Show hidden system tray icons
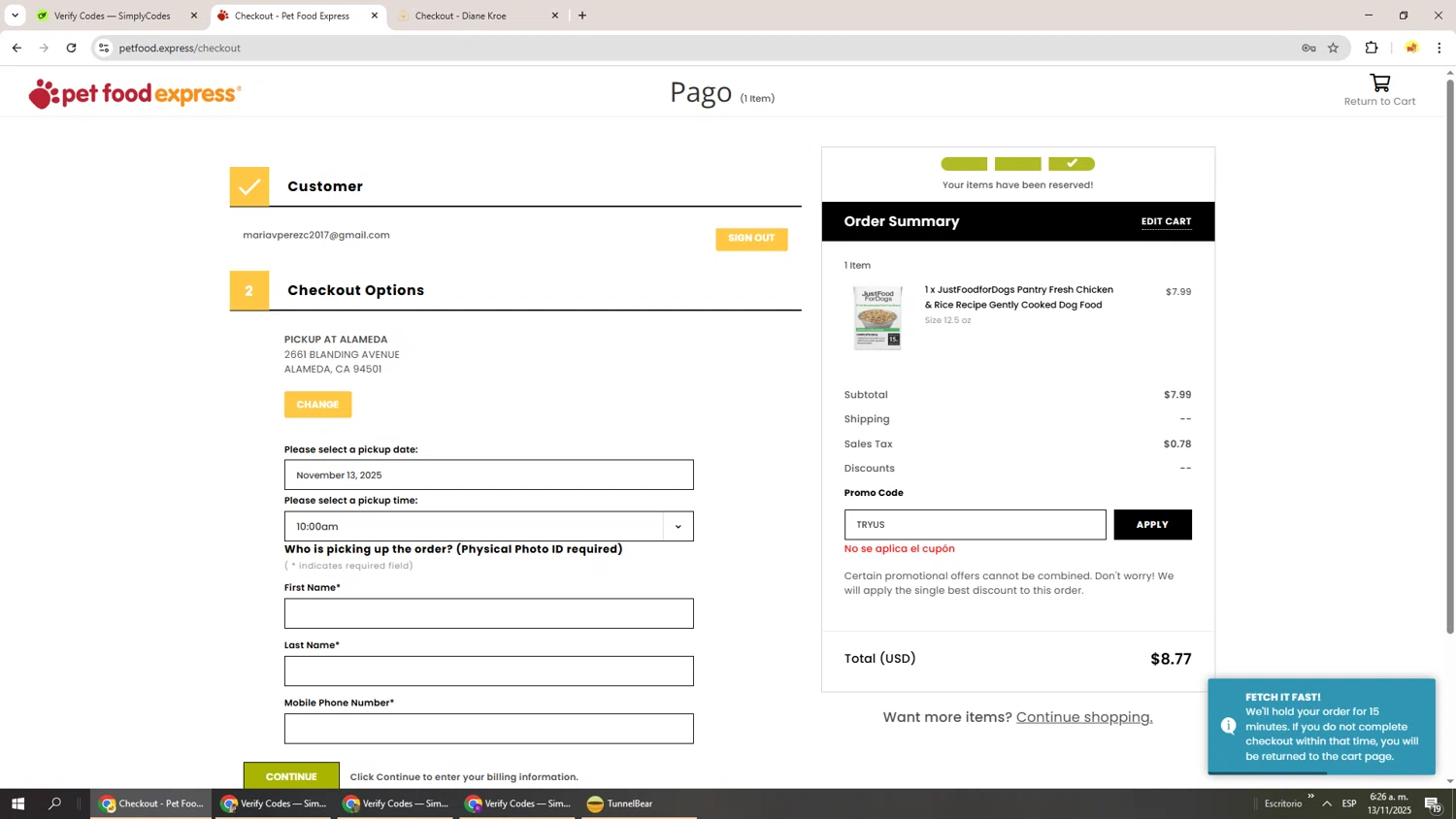1456x819 pixels. pyautogui.click(x=1327, y=803)
